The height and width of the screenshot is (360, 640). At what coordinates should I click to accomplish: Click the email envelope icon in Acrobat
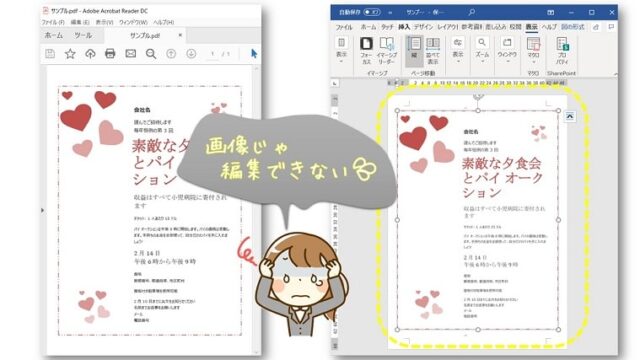coord(131,53)
